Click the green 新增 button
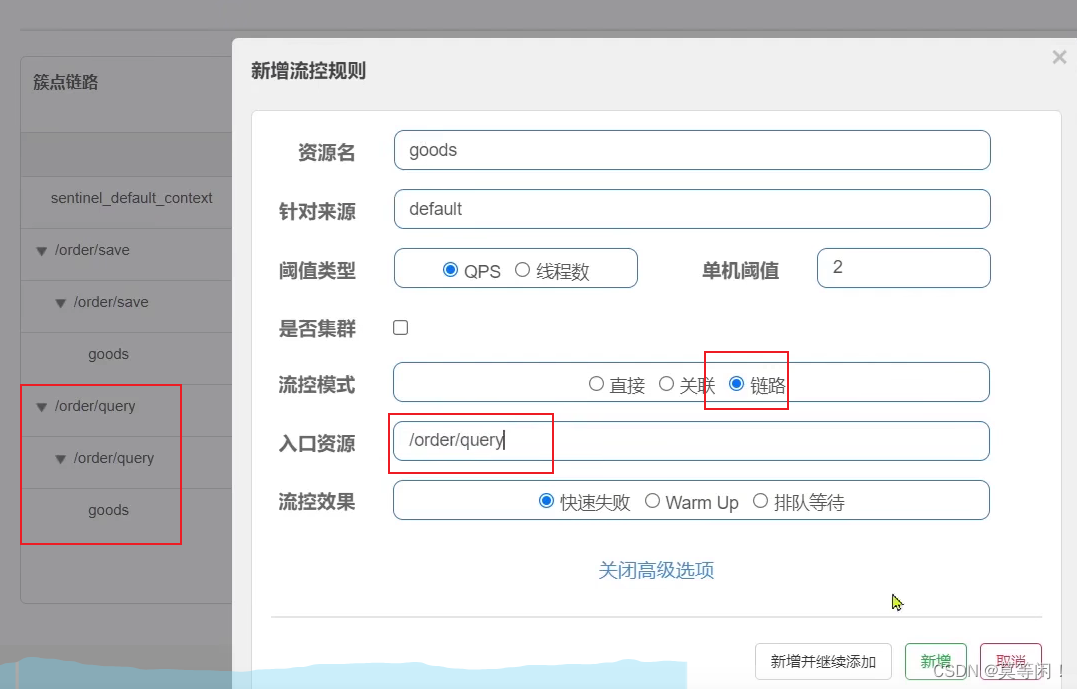Viewport: 1077px width, 689px height. 936,661
